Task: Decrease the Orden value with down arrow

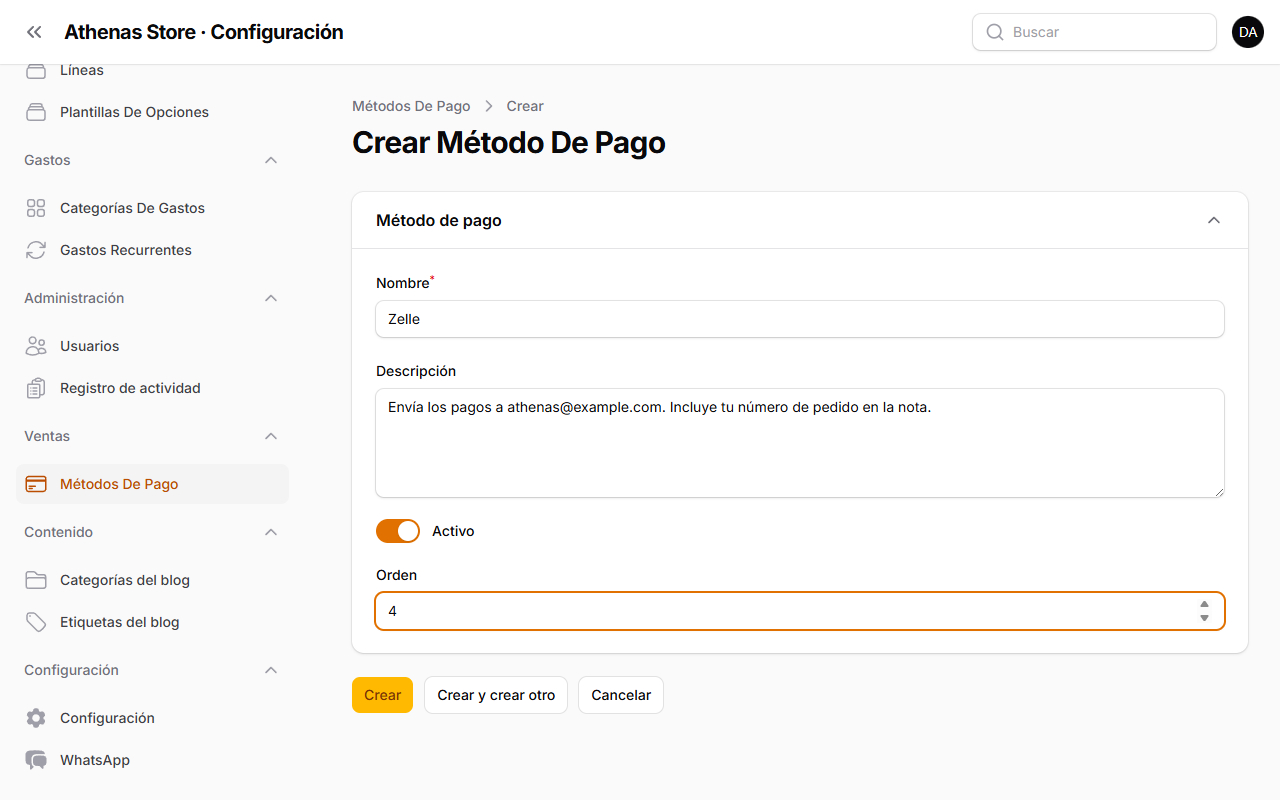Action: 1204,618
